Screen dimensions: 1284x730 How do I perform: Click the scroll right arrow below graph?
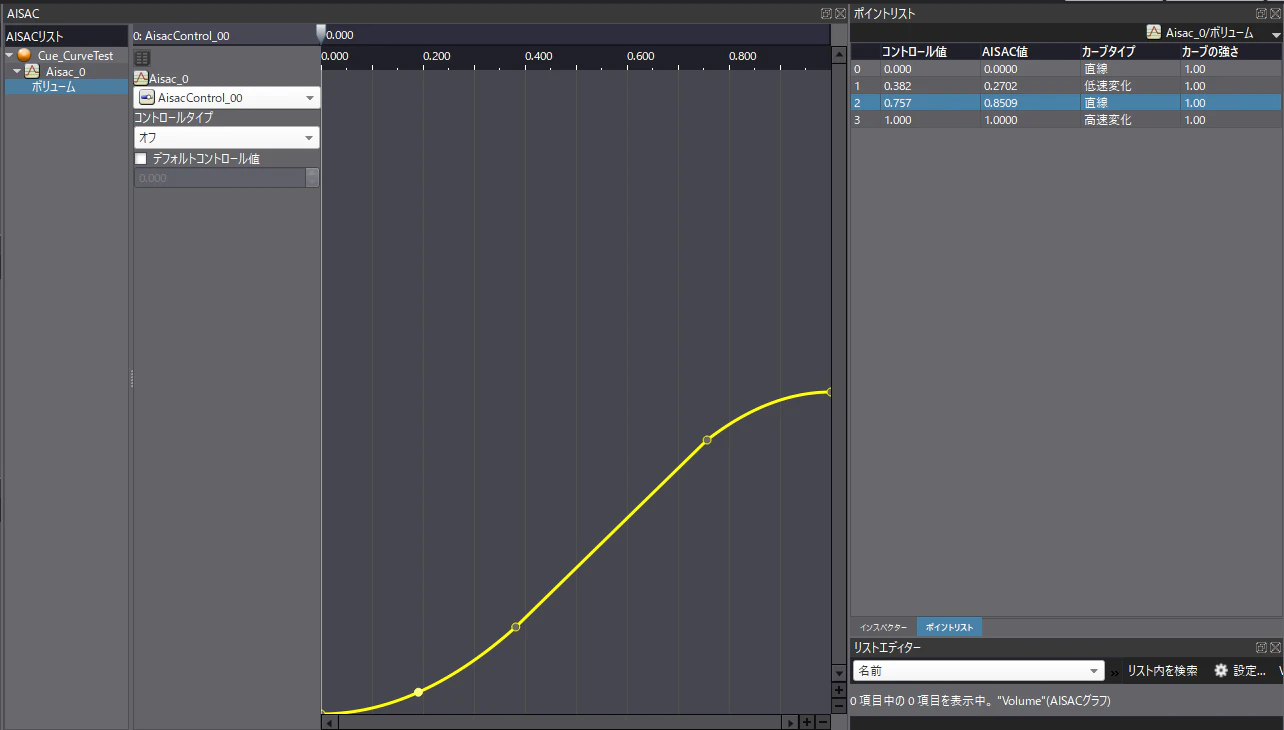pyautogui.click(x=790, y=722)
